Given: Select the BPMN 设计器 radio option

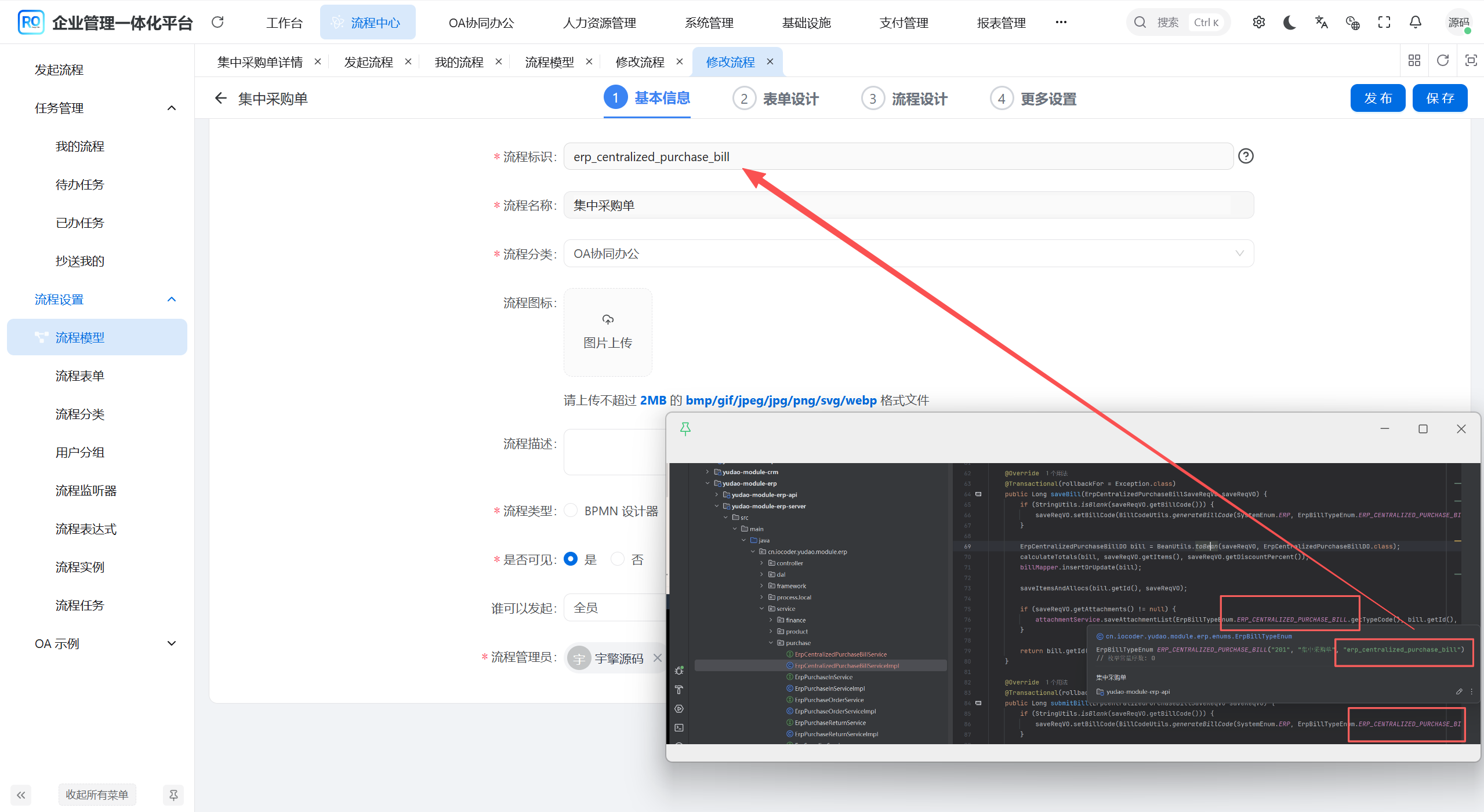Looking at the screenshot, I should (571, 511).
